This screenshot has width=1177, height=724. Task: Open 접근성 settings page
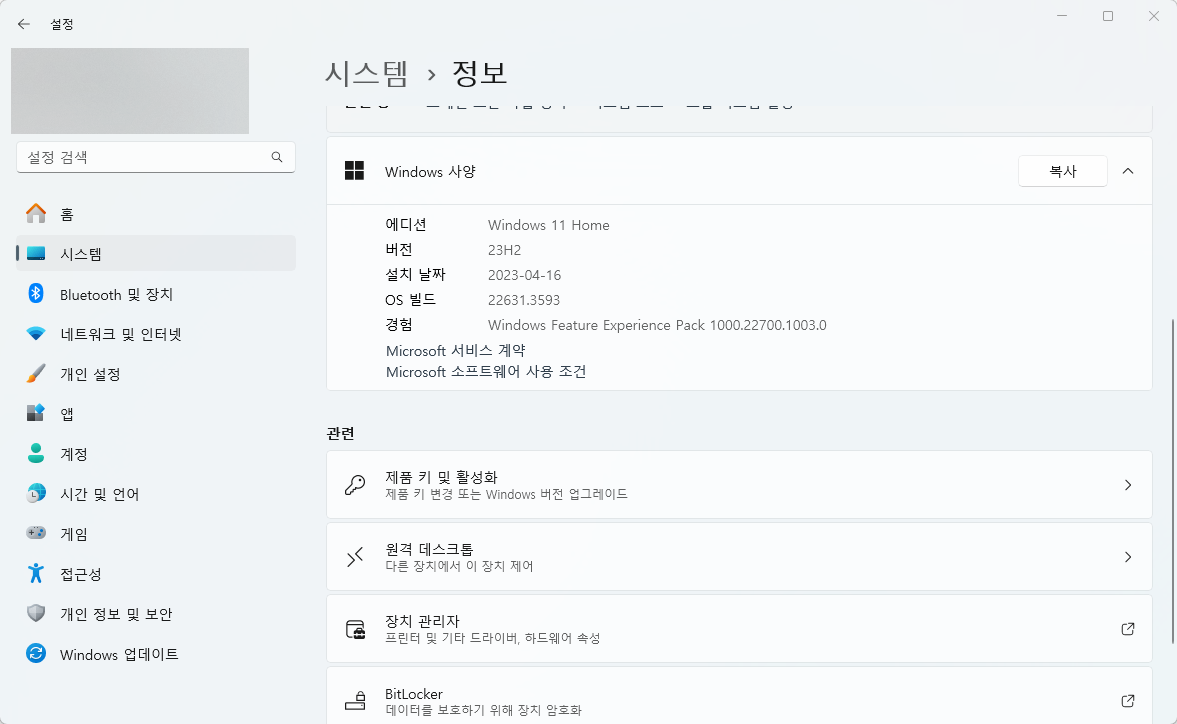pyautogui.click(x=156, y=574)
